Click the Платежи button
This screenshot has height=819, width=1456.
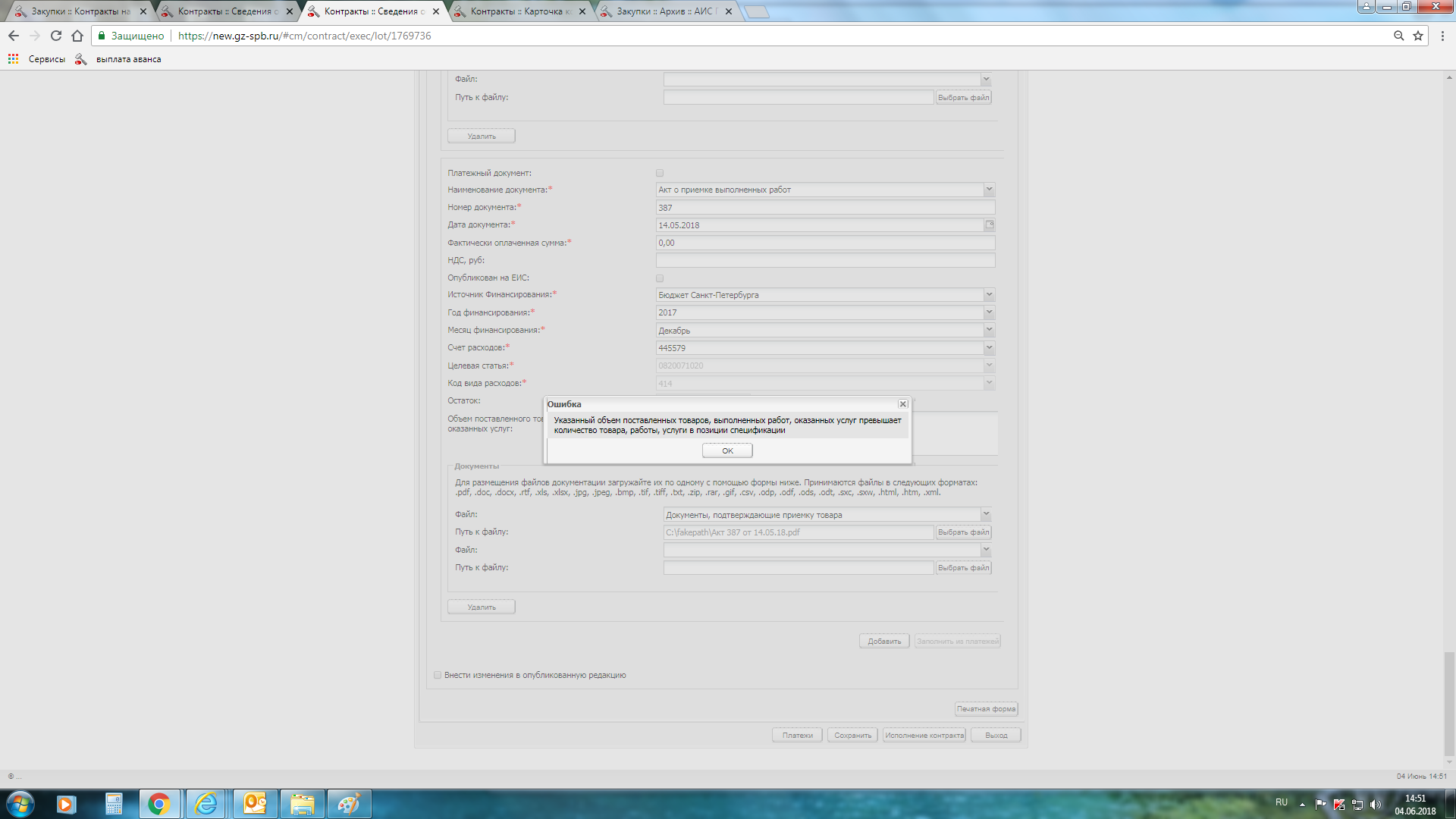(797, 736)
